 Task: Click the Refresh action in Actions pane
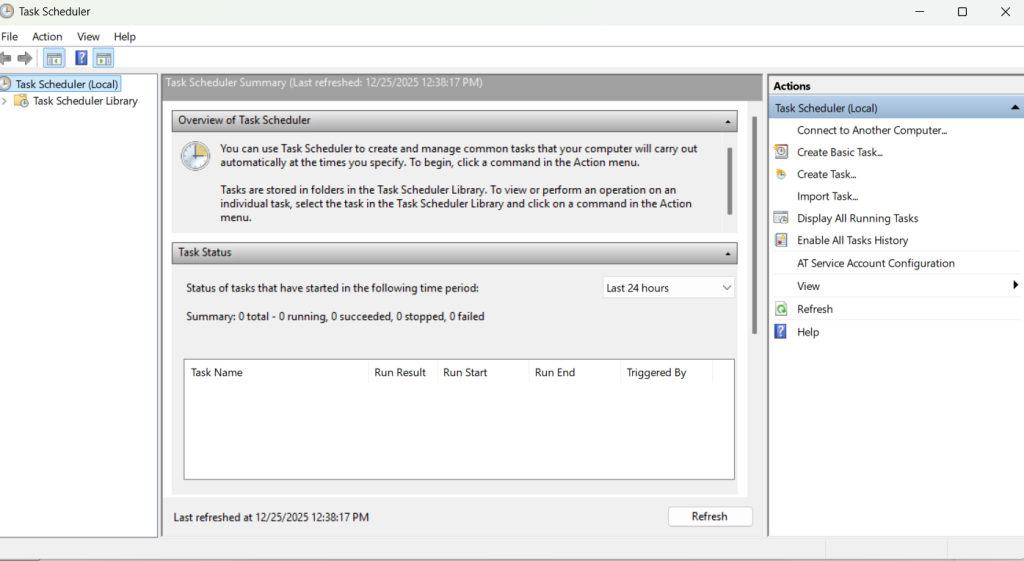815,309
